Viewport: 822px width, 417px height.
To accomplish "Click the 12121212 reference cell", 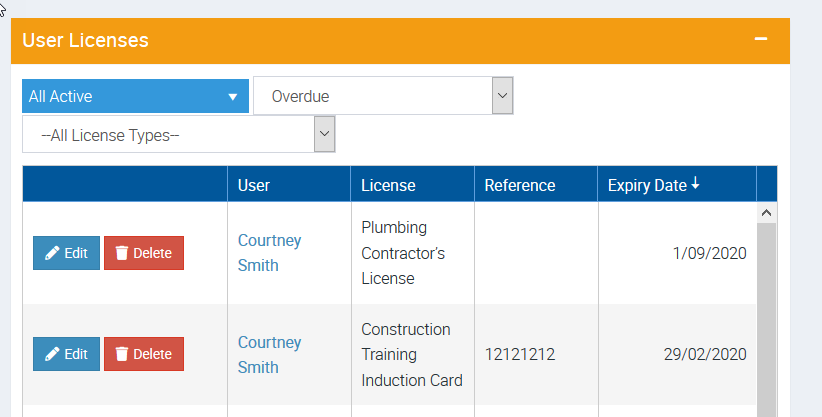I will 520,355.
